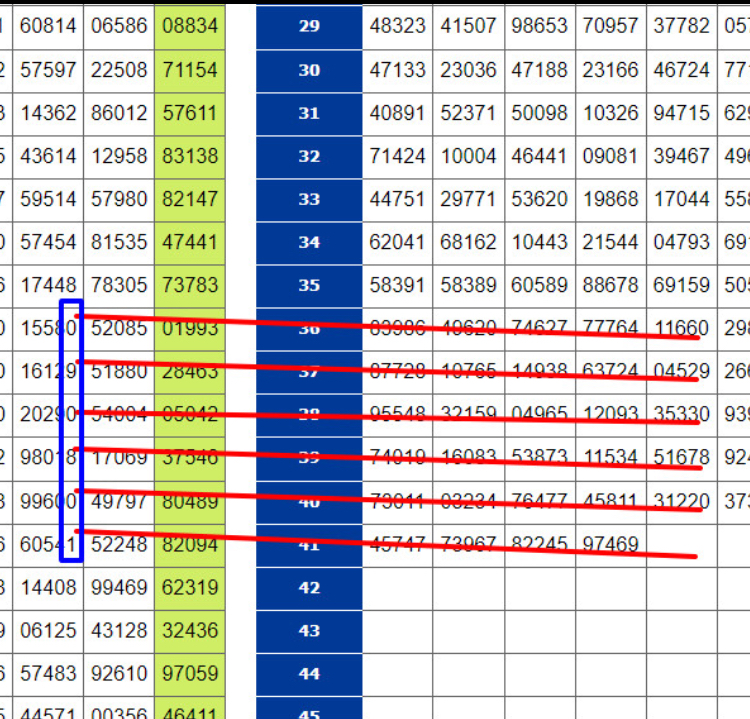The height and width of the screenshot is (719, 750).
Task: Click row header 42
Action: 309,588
